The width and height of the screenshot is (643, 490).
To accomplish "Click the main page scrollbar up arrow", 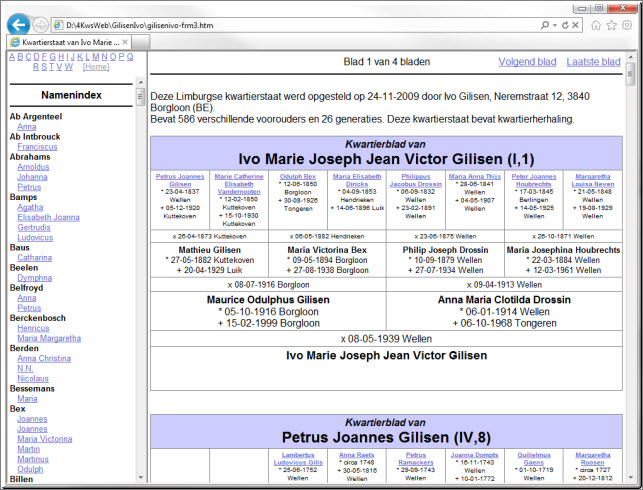I will pos(629,57).
